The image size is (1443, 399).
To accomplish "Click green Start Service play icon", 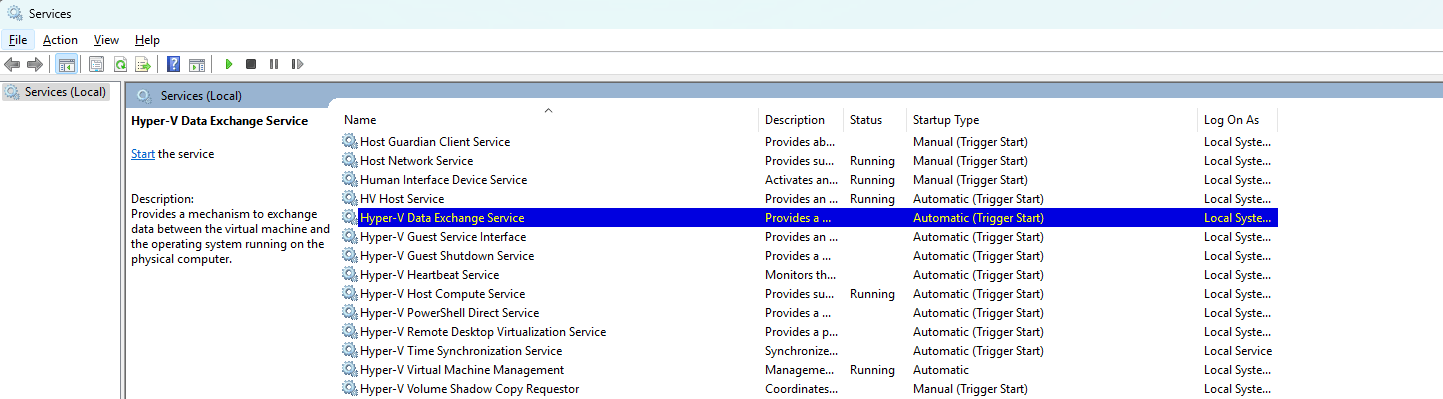I will click(x=229, y=64).
